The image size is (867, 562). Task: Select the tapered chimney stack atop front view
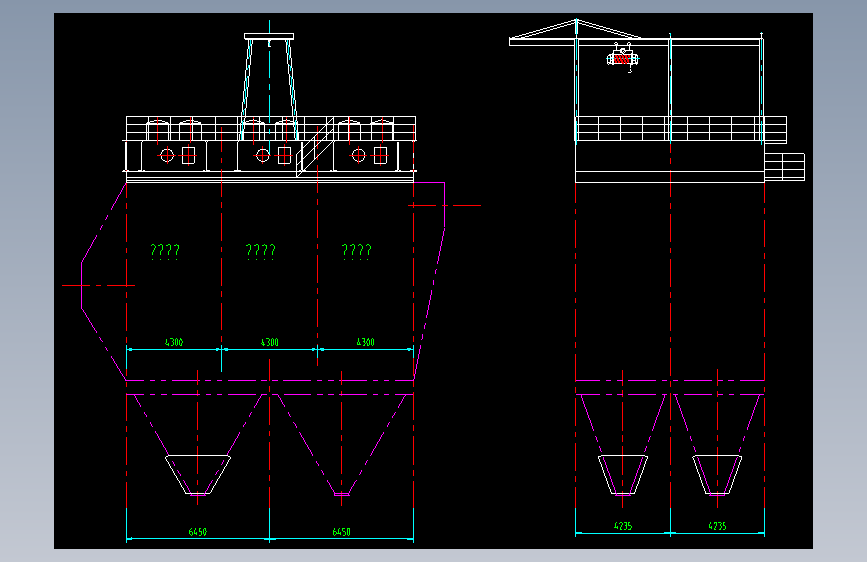point(269,86)
